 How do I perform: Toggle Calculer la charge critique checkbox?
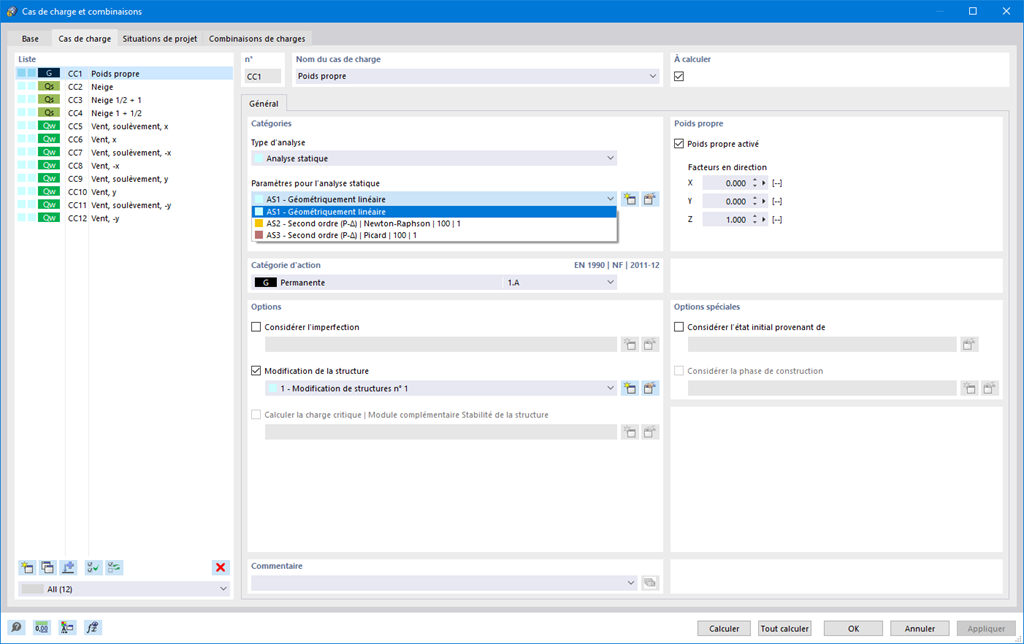256,414
